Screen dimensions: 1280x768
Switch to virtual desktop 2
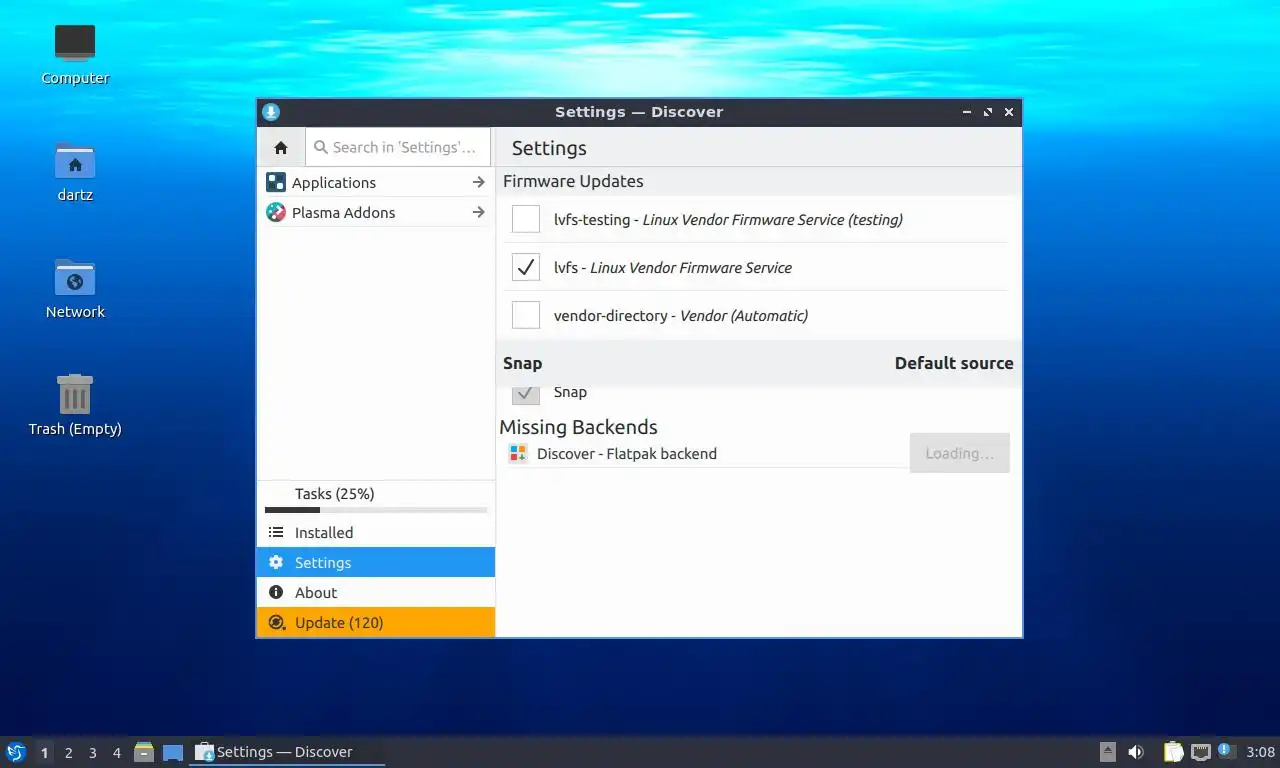pos(68,753)
